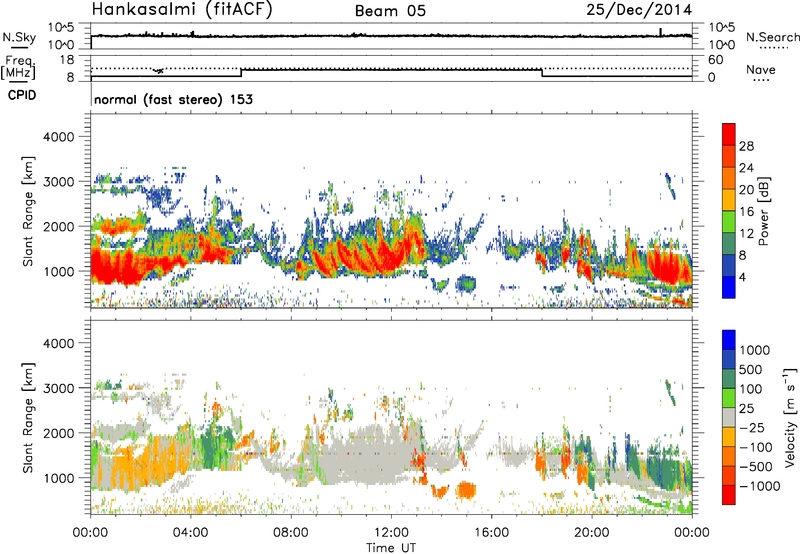Image resolution: width=800 pixels, height=554 pixels.
Task: Click the noise spike near 22:45 in N.Sky plot
Action: (661, 32)
